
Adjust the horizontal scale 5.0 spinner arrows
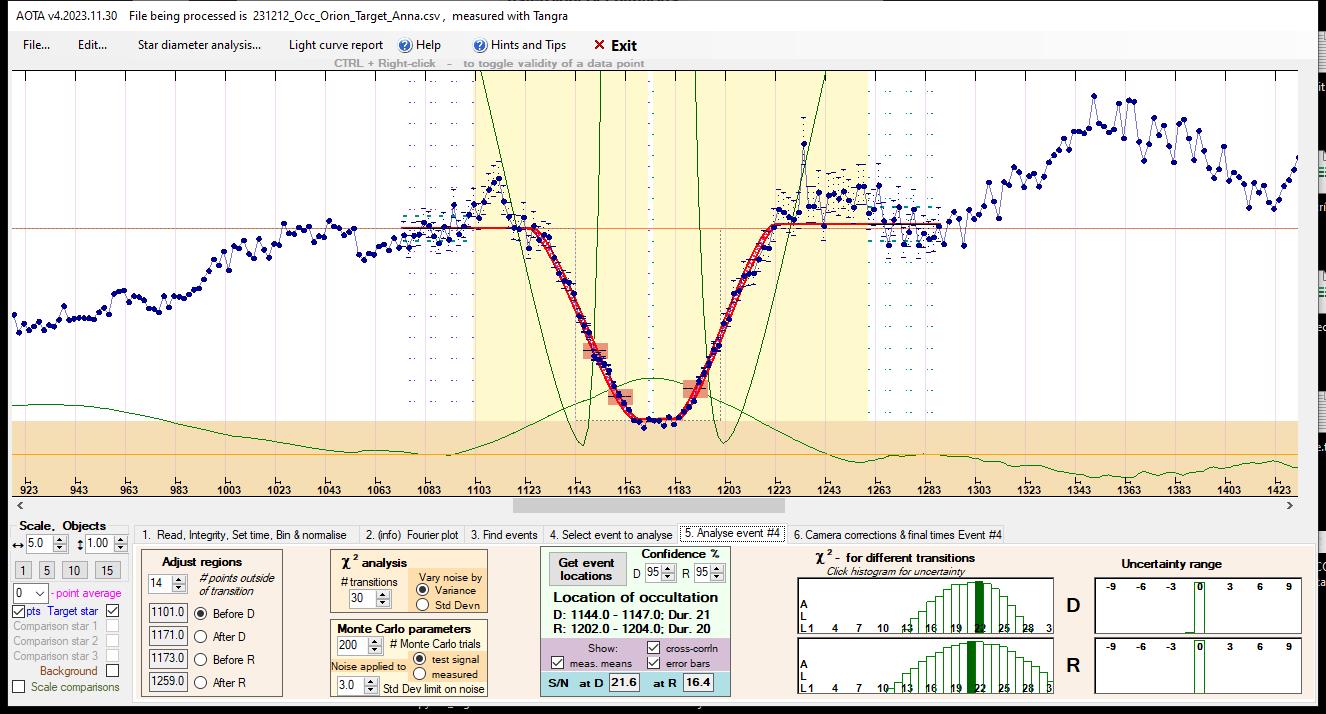coord(60,544)
